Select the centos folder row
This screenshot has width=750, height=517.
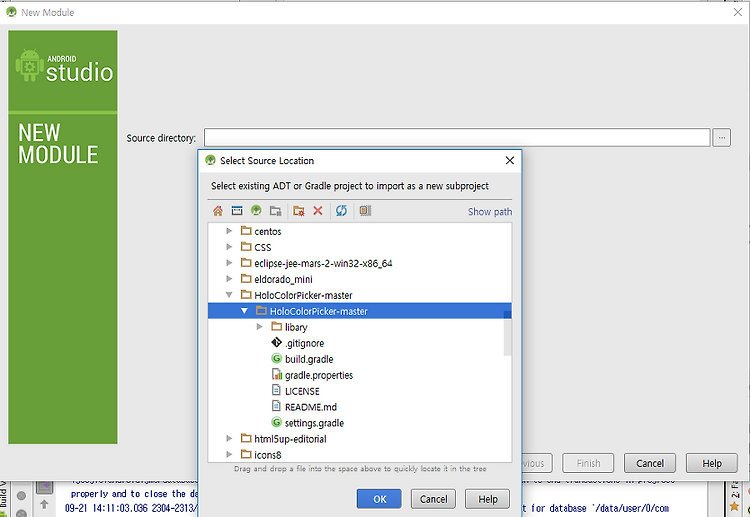360,231
